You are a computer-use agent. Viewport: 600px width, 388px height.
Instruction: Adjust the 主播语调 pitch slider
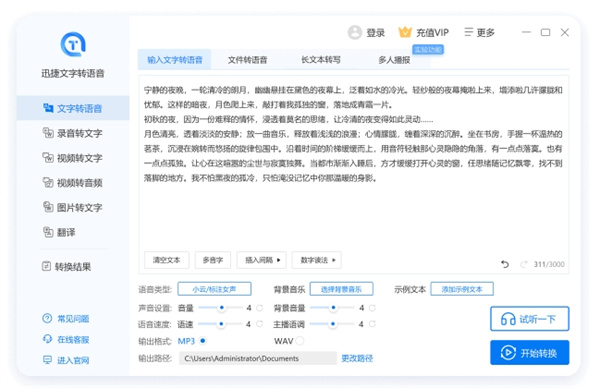[333, 324]
